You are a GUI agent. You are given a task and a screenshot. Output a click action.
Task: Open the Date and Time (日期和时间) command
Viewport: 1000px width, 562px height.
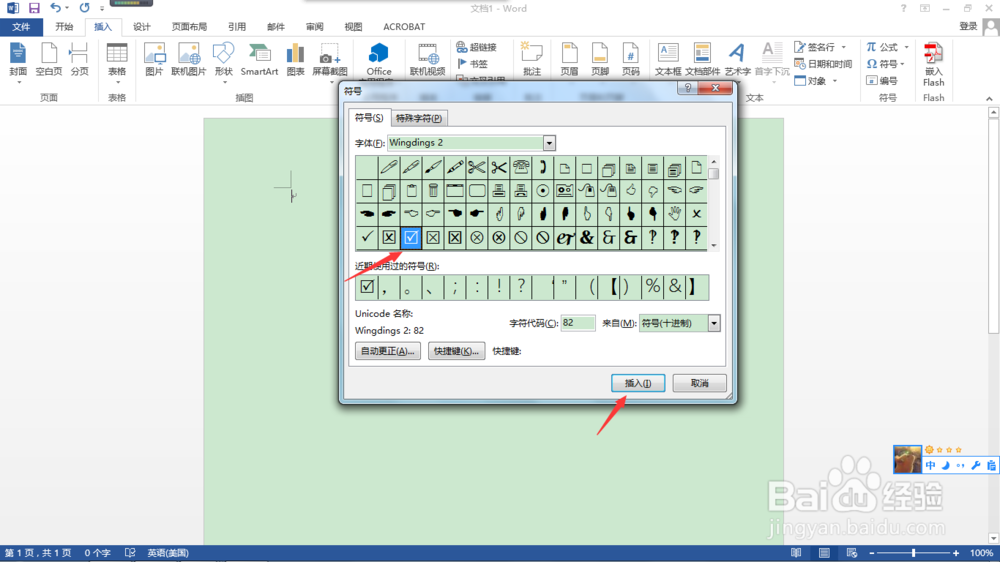click(823, 64)
